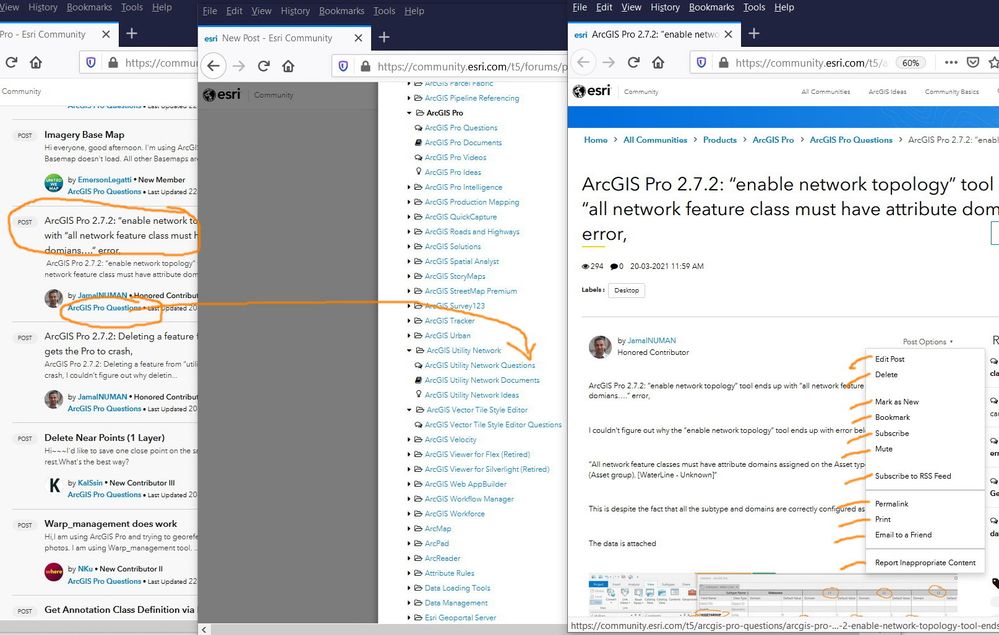Expand the Data Management node

pos(409,603)
